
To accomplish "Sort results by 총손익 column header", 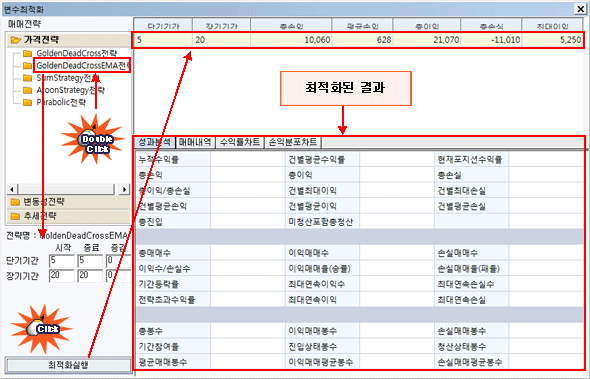I will (x=291, y=26).
